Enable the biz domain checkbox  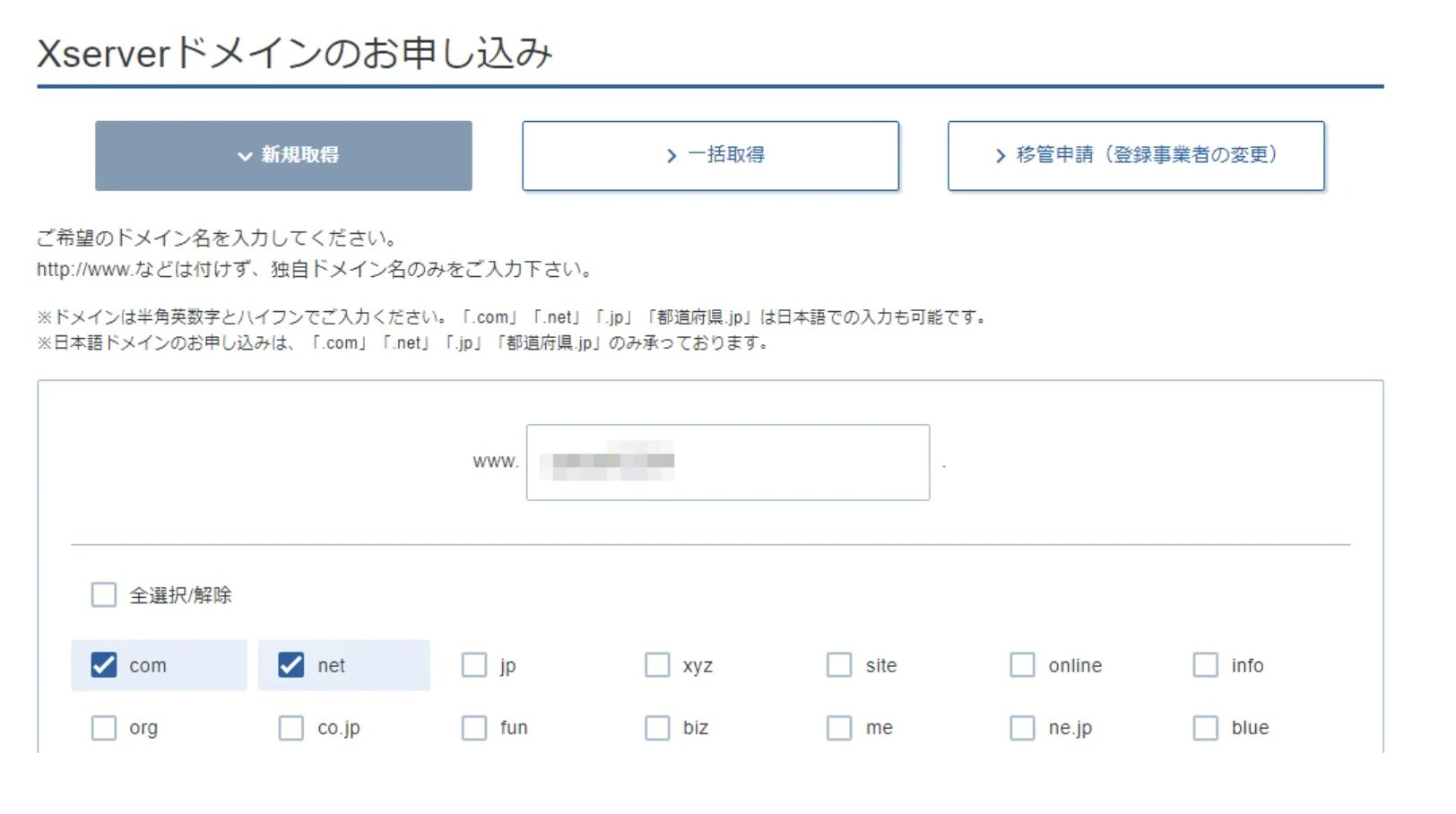657,728
